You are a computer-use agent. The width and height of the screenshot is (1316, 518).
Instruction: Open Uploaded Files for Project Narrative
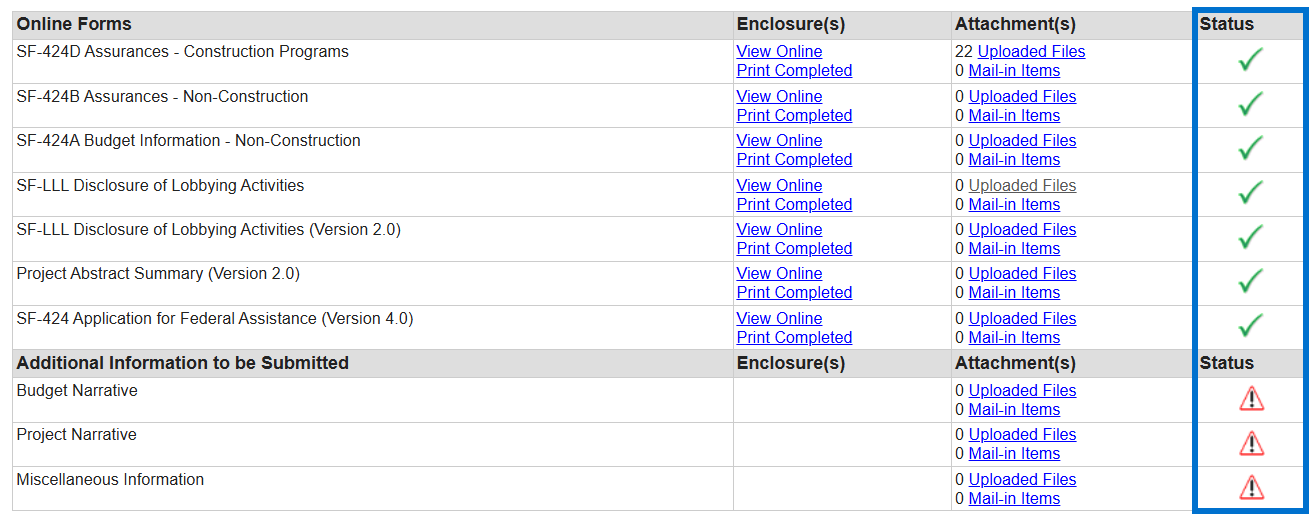(x=1022, y=435)
